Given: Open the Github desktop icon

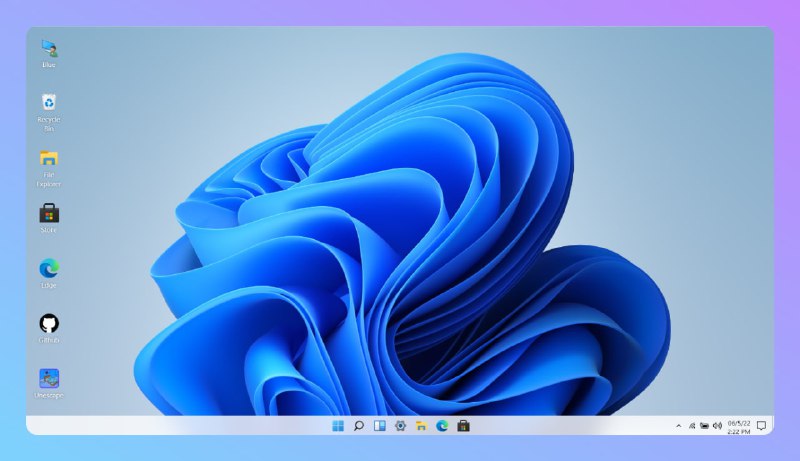Looking at the screenshot, I should click(x=49, y=328).
